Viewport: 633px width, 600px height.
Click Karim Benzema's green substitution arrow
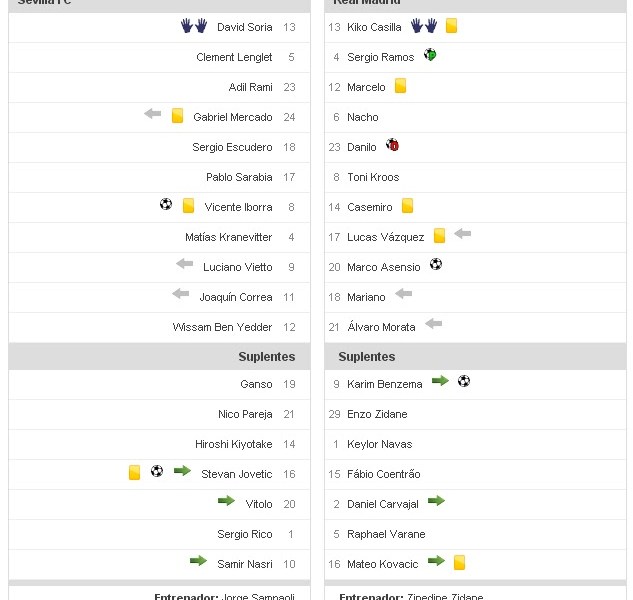click(x=440, y=381)
